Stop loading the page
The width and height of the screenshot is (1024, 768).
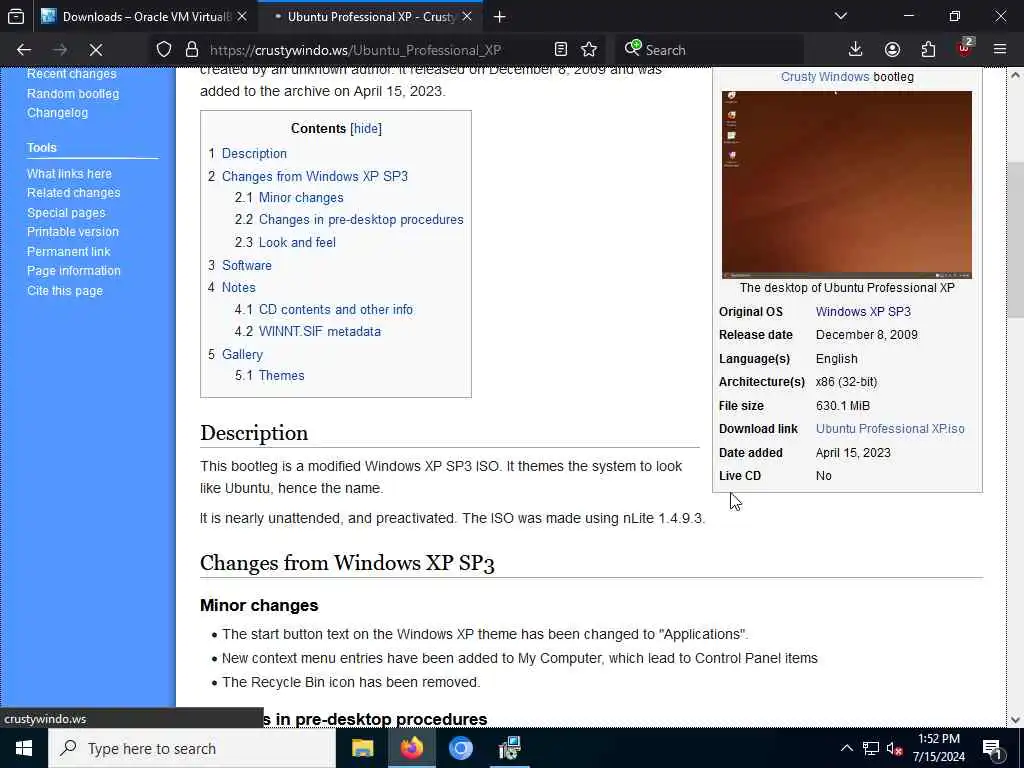(x=95, y=50)
